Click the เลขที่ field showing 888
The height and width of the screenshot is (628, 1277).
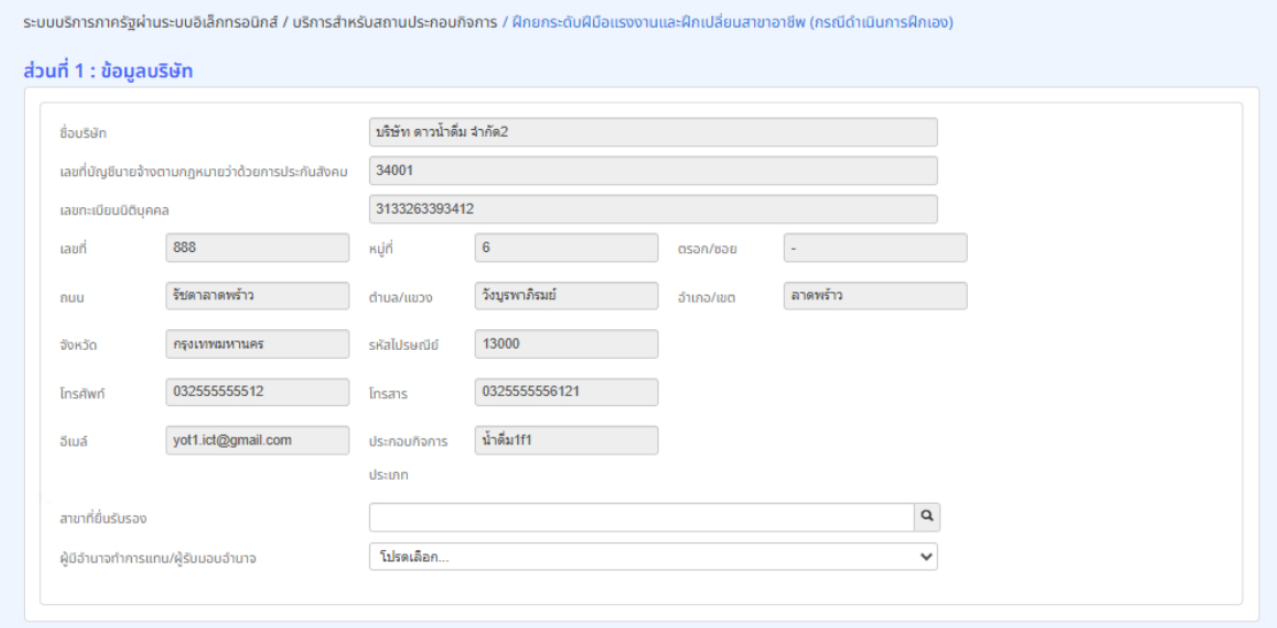point(257,248)
